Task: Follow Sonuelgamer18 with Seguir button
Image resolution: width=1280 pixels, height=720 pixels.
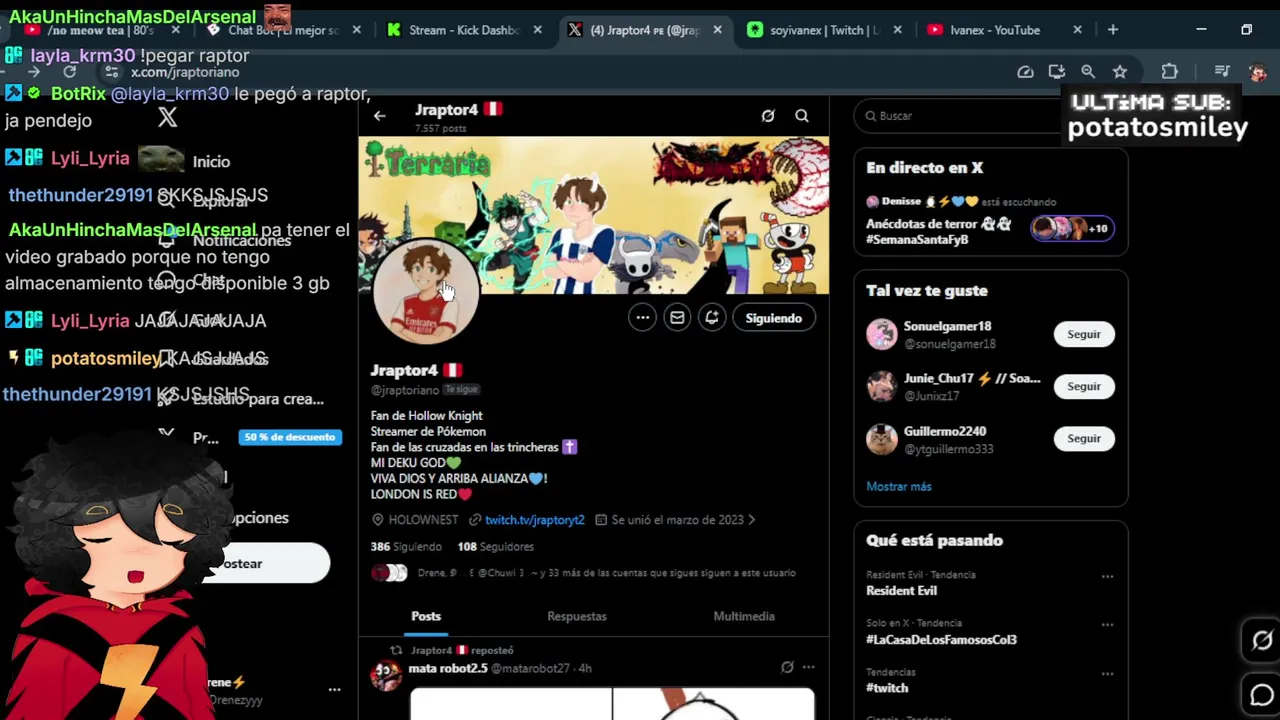Action: pos(1084,334)
